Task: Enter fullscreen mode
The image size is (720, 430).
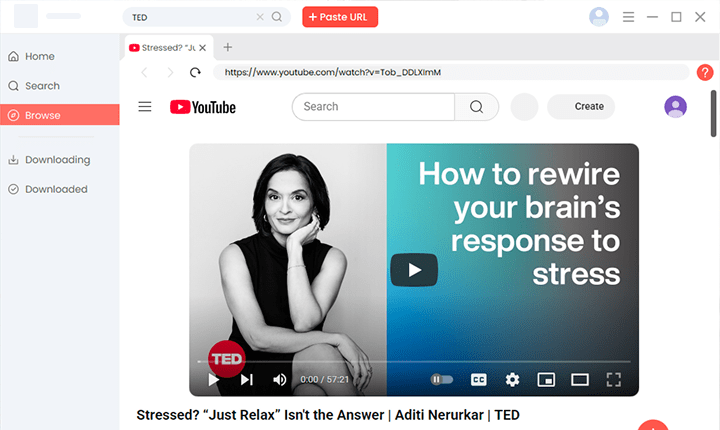Action: coord(613,379)
